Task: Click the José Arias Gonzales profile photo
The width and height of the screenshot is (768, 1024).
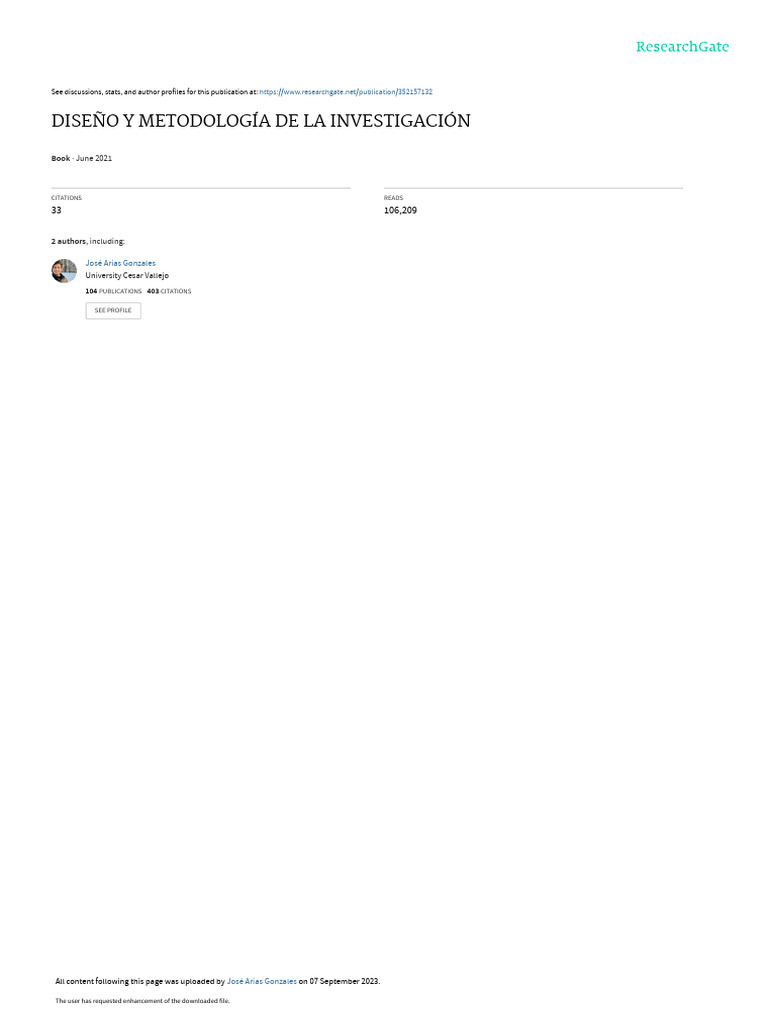Action: click(64, 271)
